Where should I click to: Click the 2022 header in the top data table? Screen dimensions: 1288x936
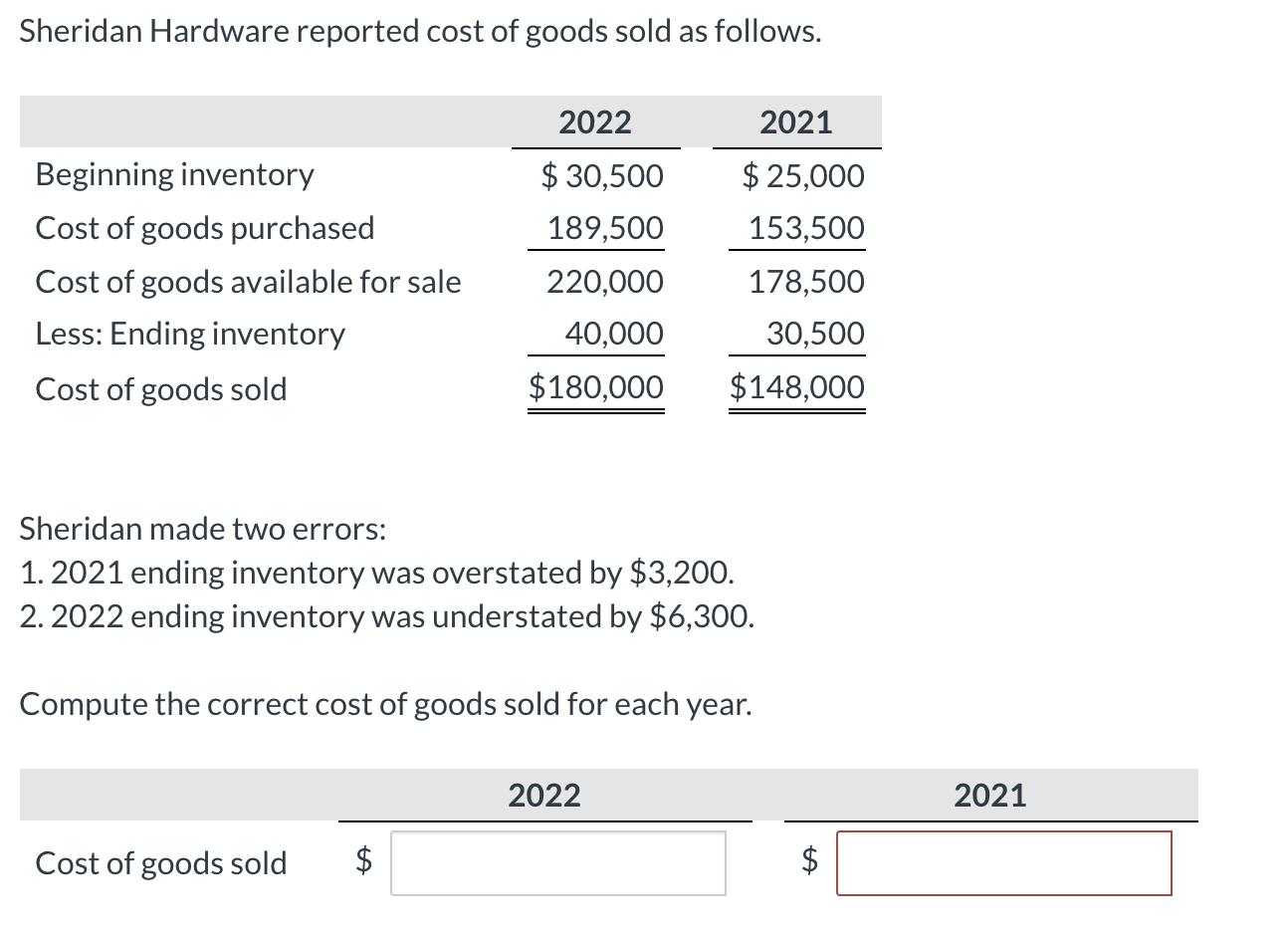[x=595, y=122]
